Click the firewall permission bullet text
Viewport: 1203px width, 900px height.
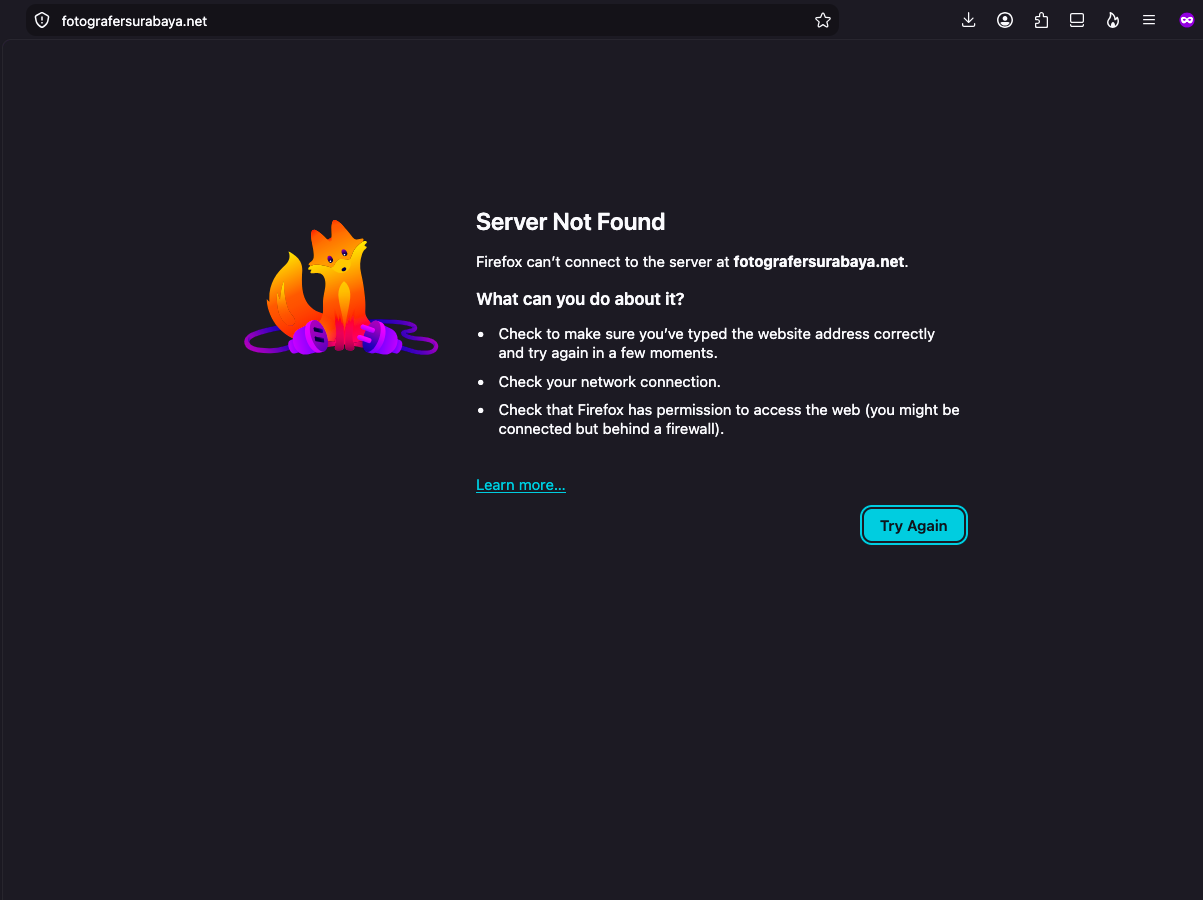tap(729, 420)
